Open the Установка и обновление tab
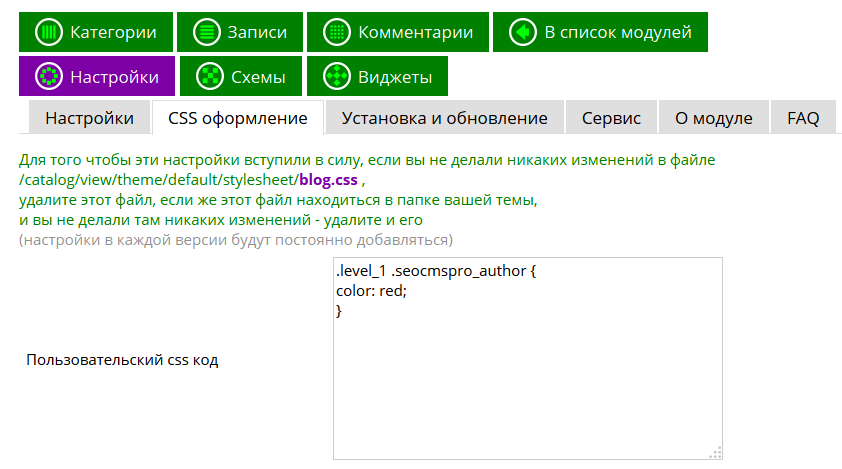 [x=444, y=118]
